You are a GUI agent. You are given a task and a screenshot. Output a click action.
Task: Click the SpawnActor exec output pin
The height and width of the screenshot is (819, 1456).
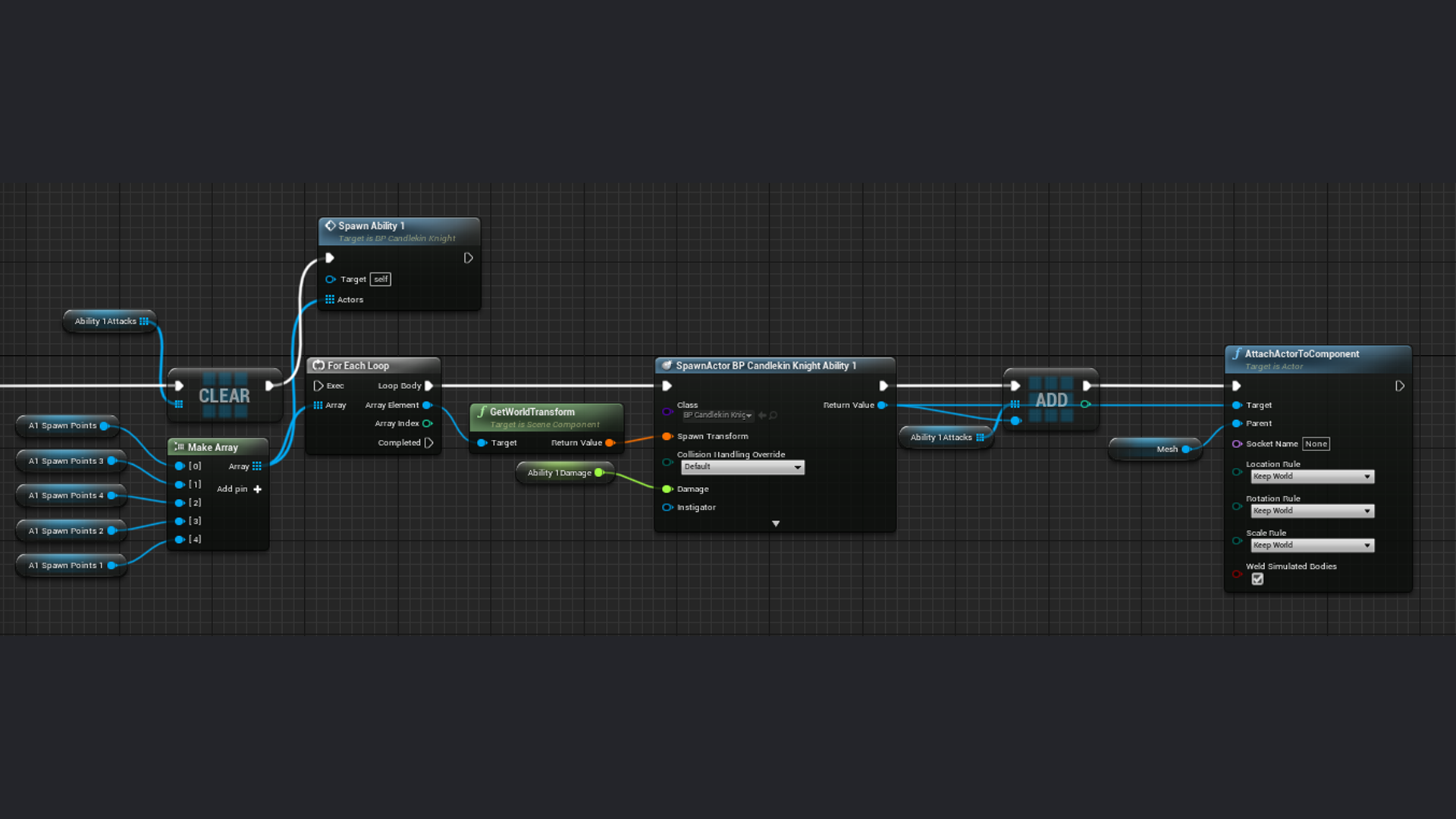(x=883, y=386)
